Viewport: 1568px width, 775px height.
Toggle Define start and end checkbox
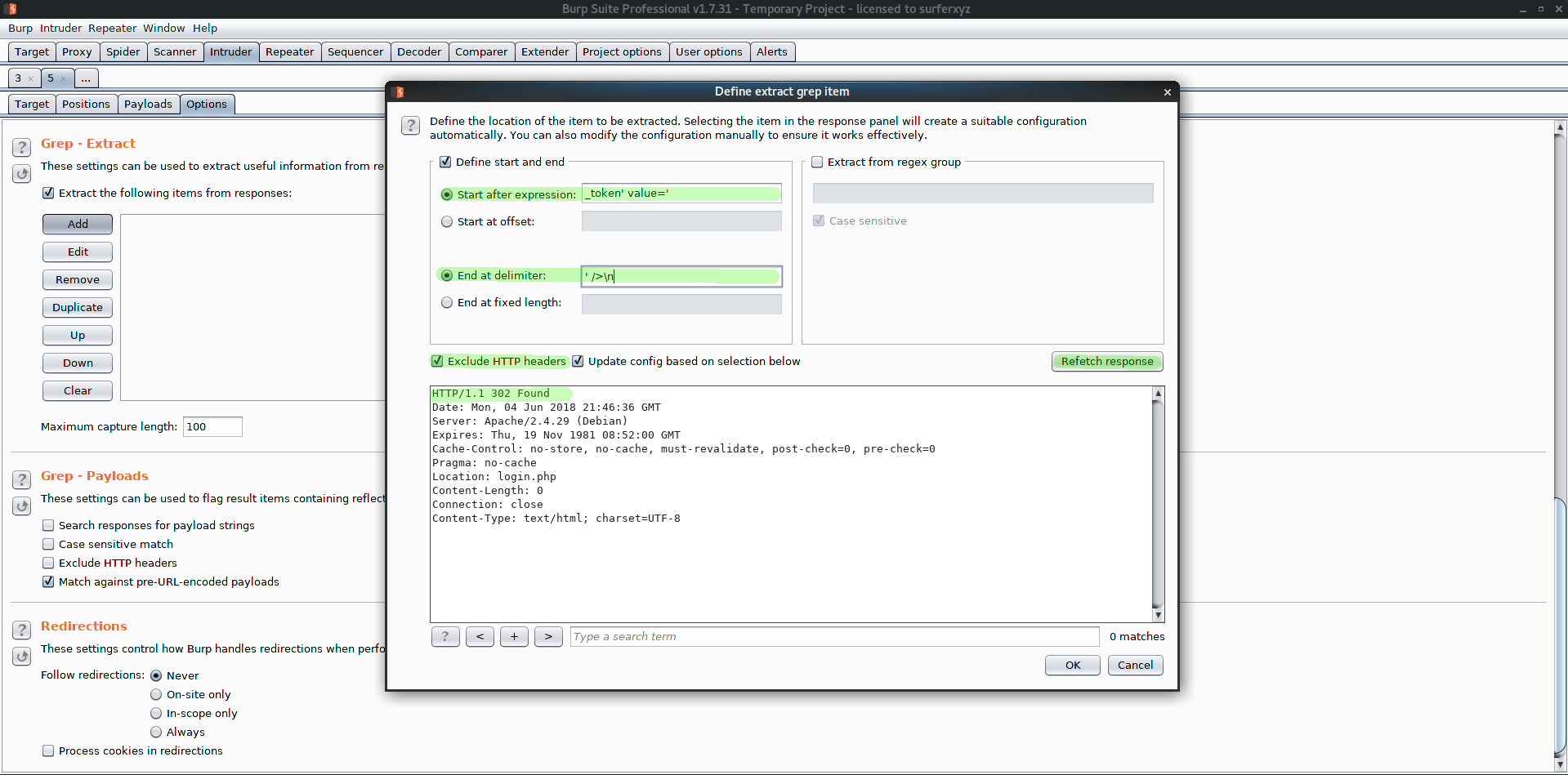[445, 162]
